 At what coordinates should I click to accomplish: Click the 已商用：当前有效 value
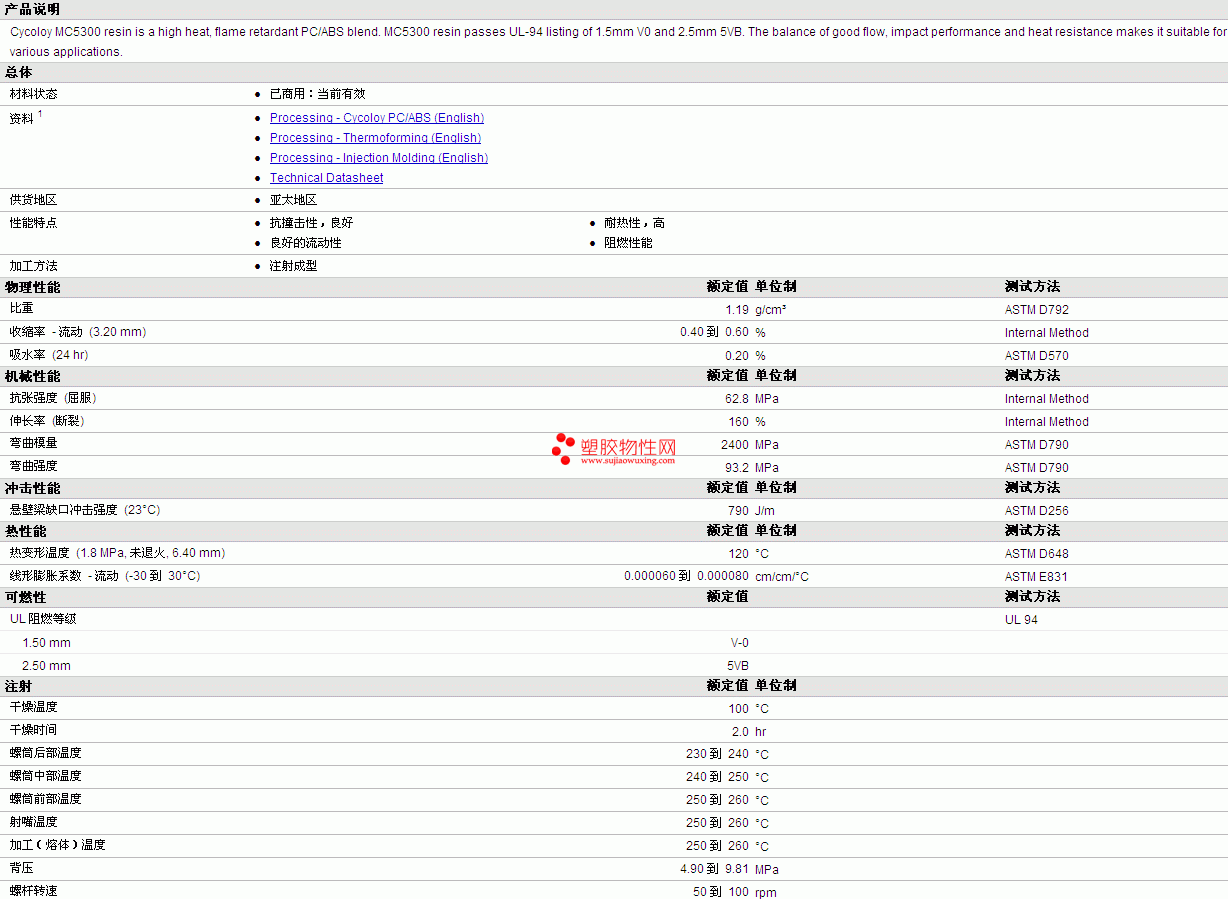point(318,94)
